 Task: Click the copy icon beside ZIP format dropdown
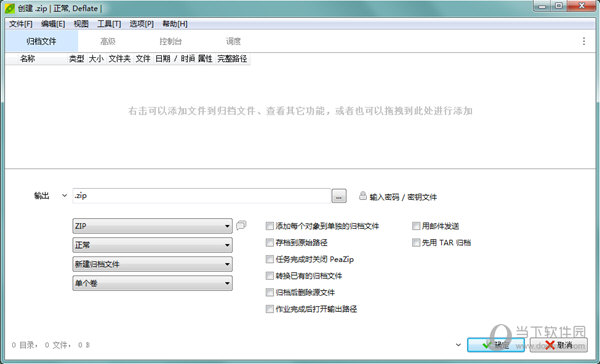(241, 225)
